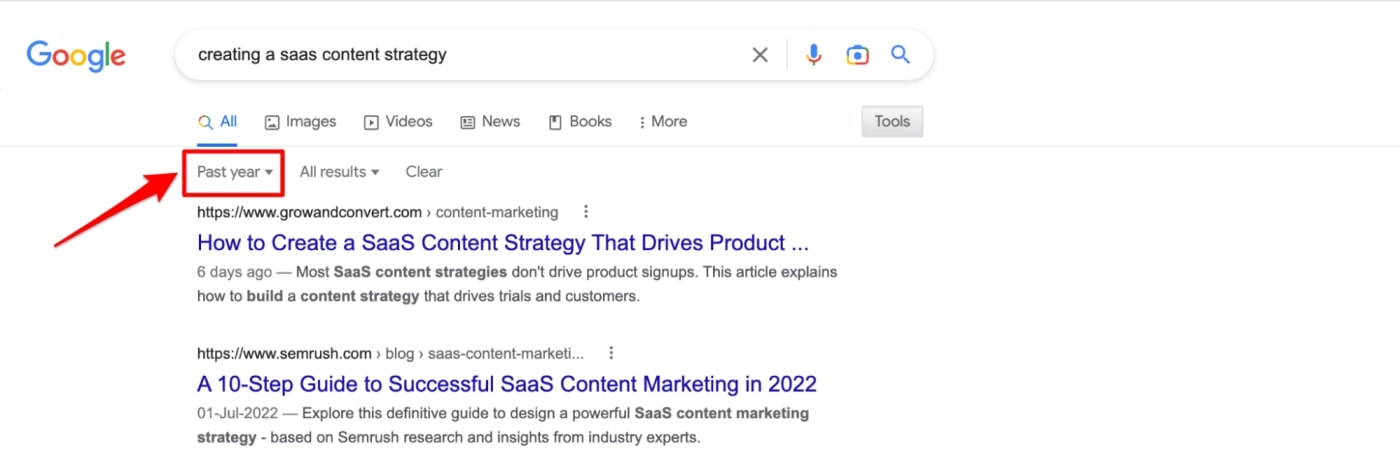Open image search with the camera icon
The width and height of the screenshot is (1400, 467).
click(x=857, y=55)
